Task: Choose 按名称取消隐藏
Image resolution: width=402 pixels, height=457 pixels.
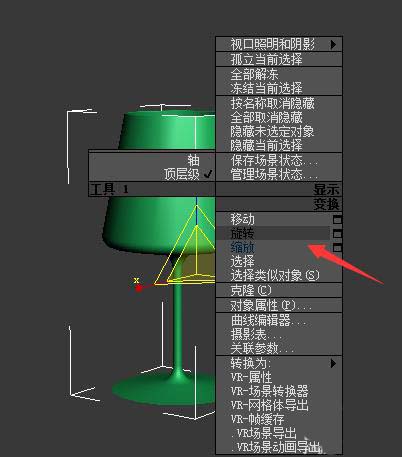Action: point(279,103)
